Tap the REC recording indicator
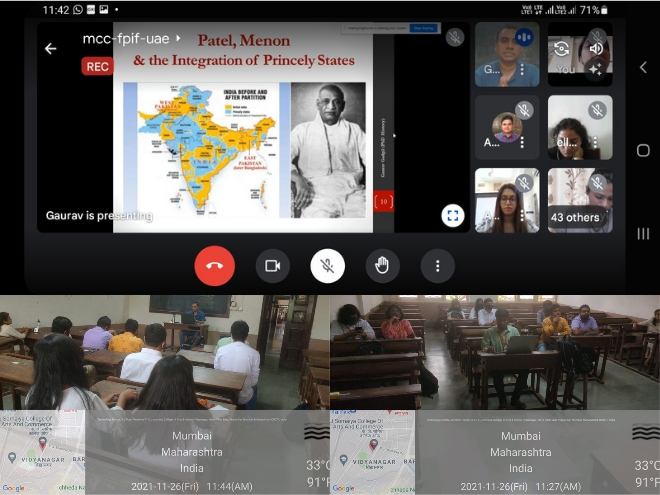This screenshot has width=660, height=495. coord(97,67)
